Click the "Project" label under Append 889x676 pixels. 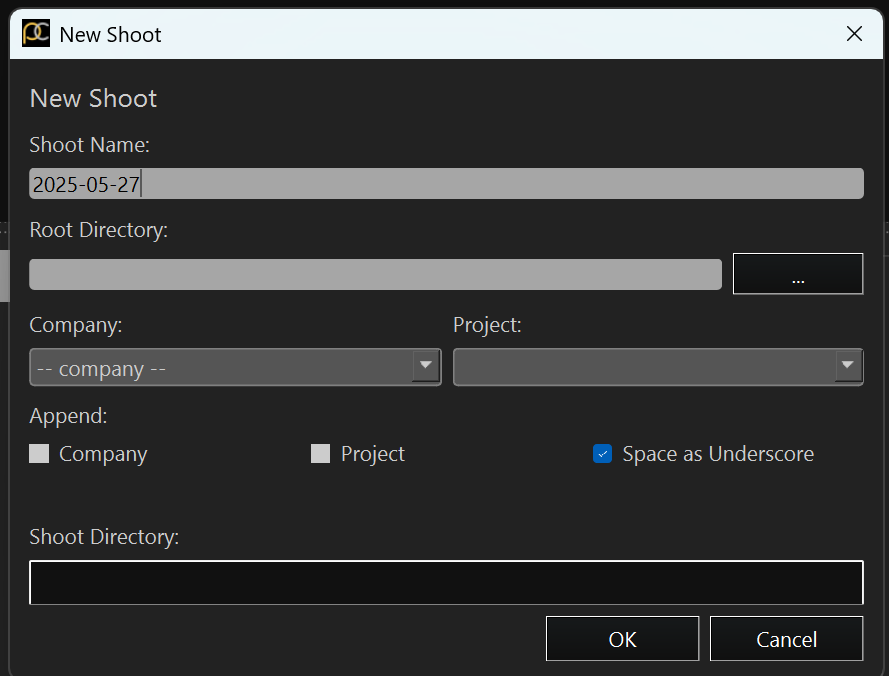click(372, 454)
